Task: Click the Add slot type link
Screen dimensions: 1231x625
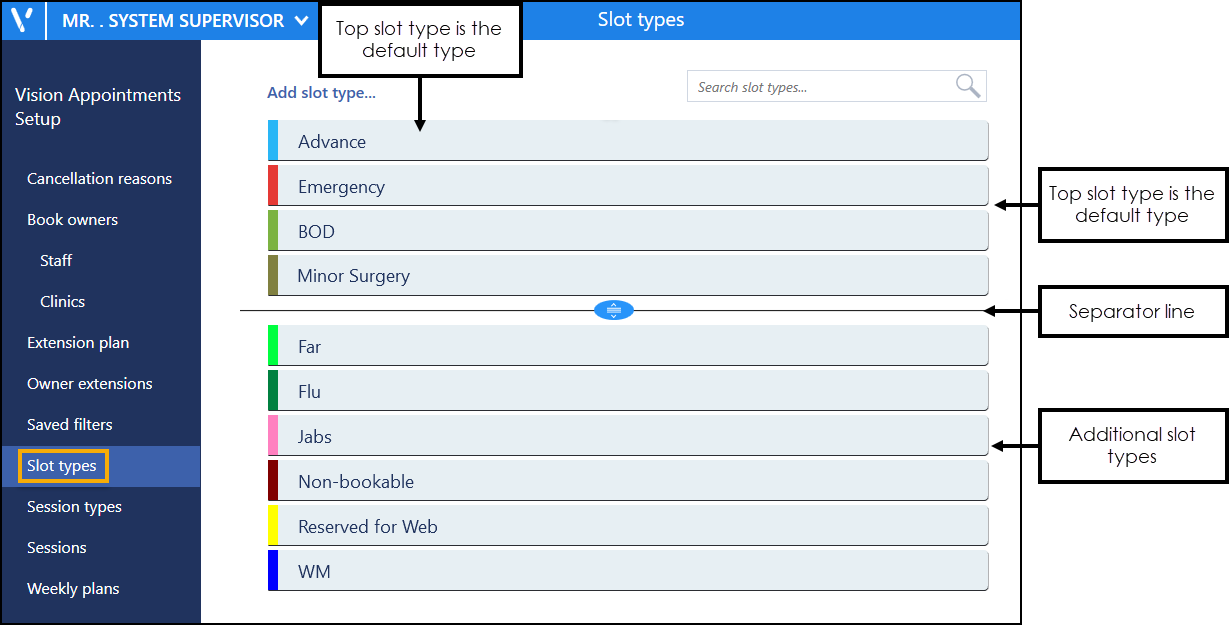Action: (x=321, y=93)
